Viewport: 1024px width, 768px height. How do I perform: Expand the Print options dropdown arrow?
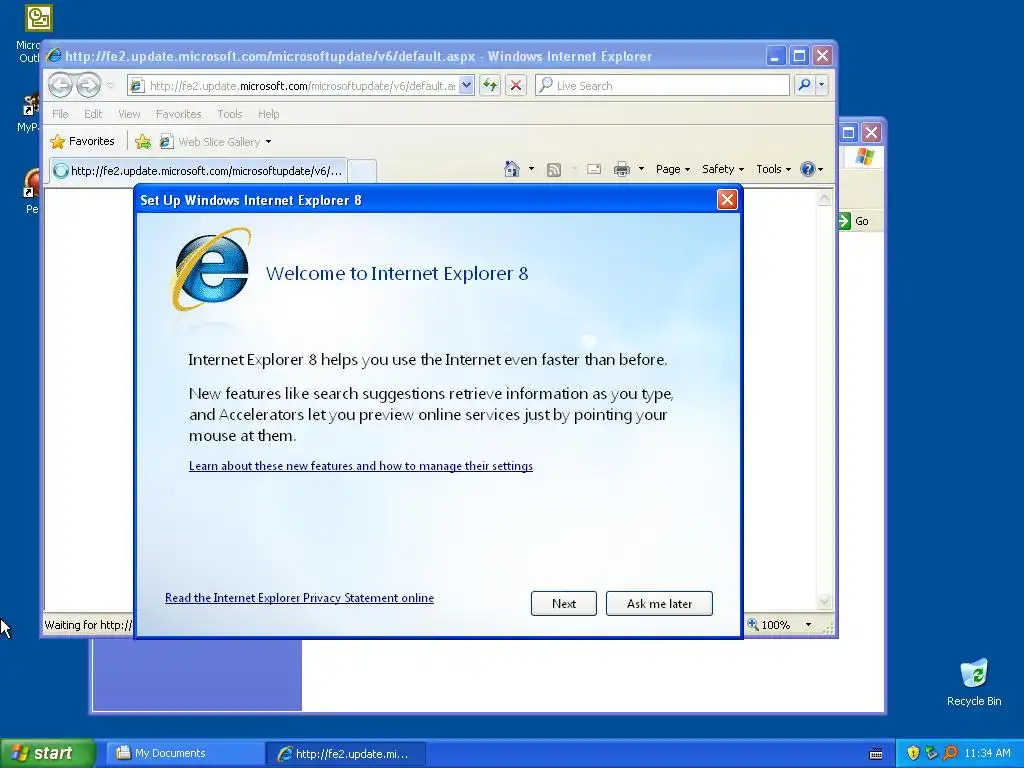pyautogui.click(x=641, y=169)
